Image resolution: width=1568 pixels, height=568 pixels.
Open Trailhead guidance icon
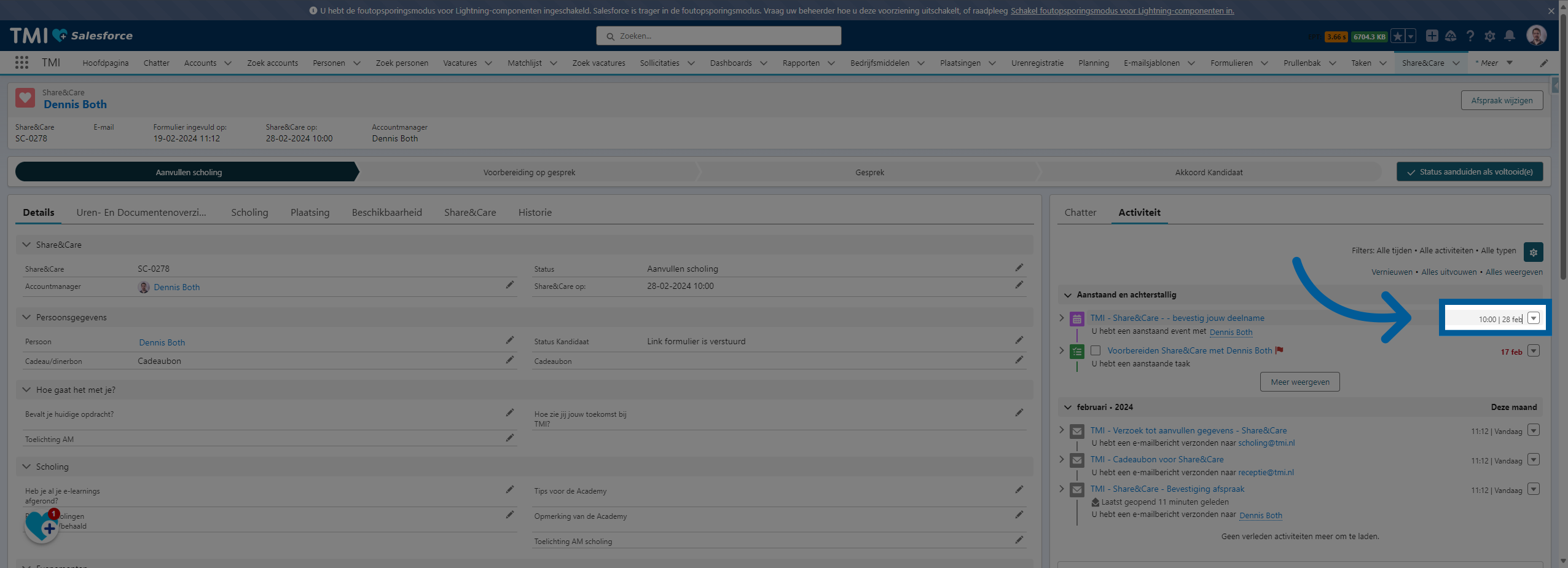[1451, 36]
